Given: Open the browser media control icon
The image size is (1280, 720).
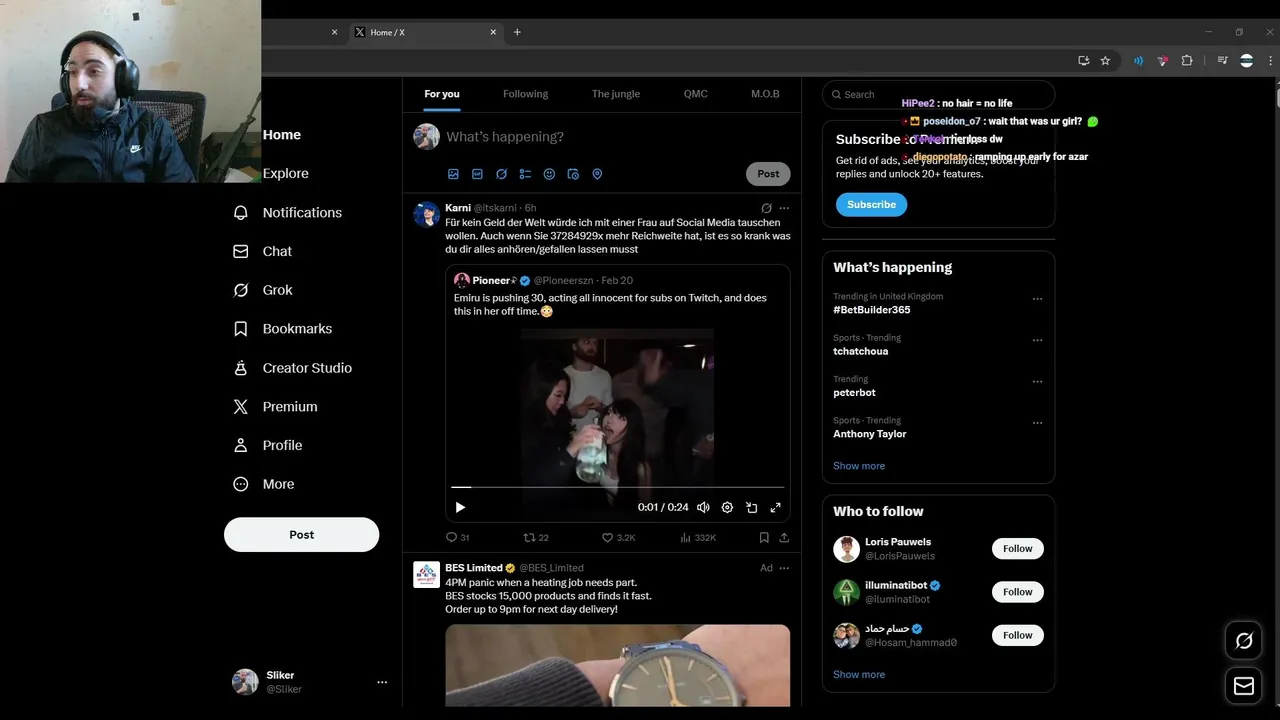Looking at the screenshot, I should (x=1222, y=61).
